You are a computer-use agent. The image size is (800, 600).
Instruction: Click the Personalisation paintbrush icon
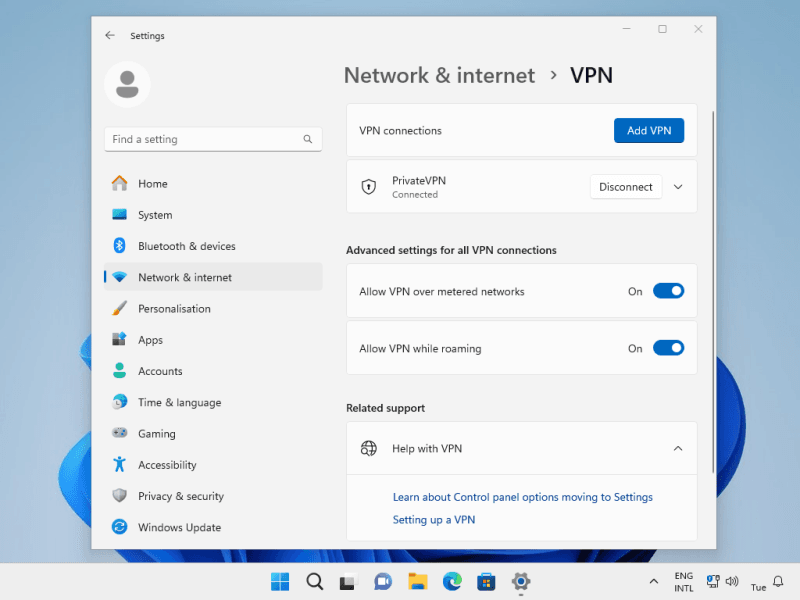[x=119, y=309]
